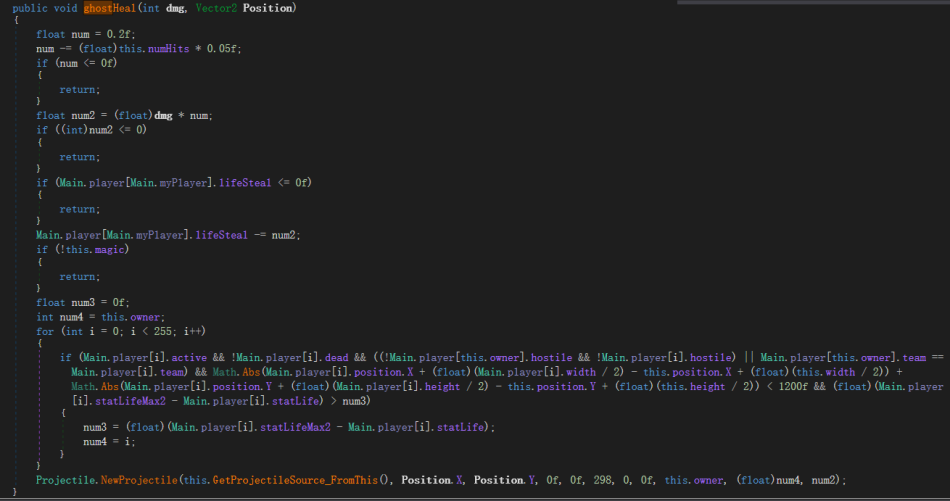Click the 'for (int i = 0; i < 255; i++)' line
Image resolution: width=950 pixels, height=501 pixels.
click(121, 331)
